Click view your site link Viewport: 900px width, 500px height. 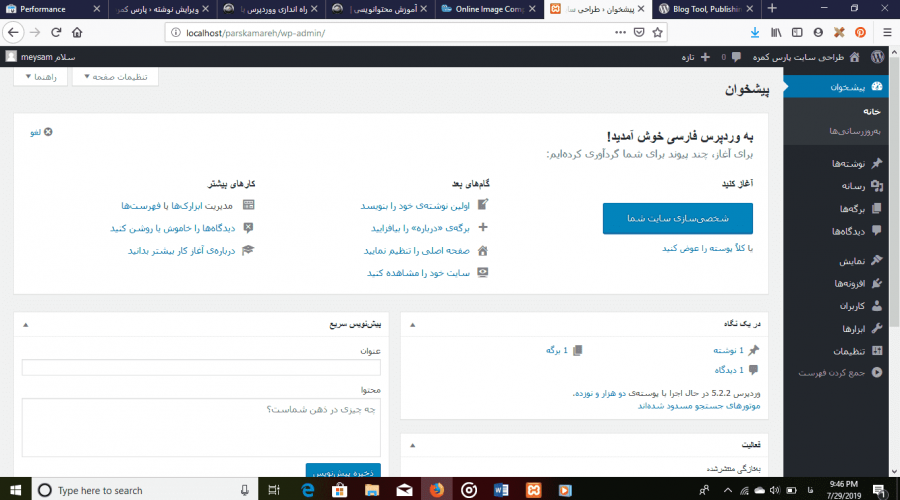pyautogui.click(x=418, y=273)
